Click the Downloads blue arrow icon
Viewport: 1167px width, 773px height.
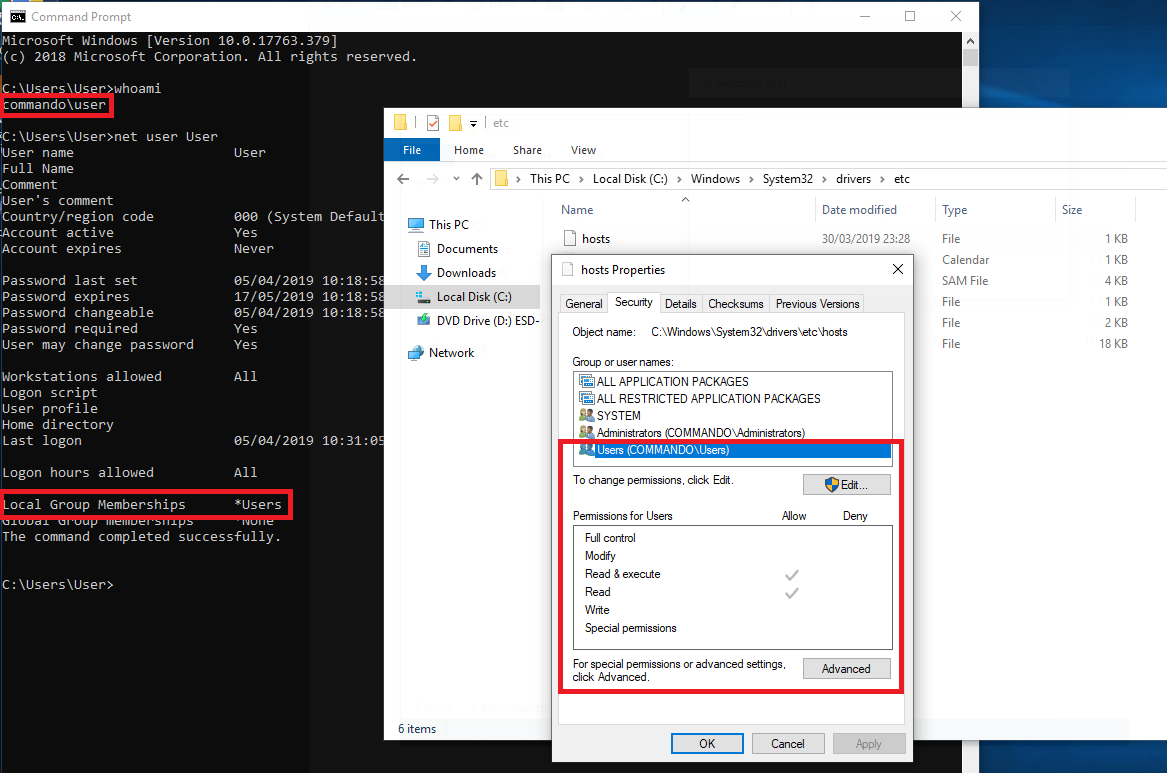tap(423, 272)
